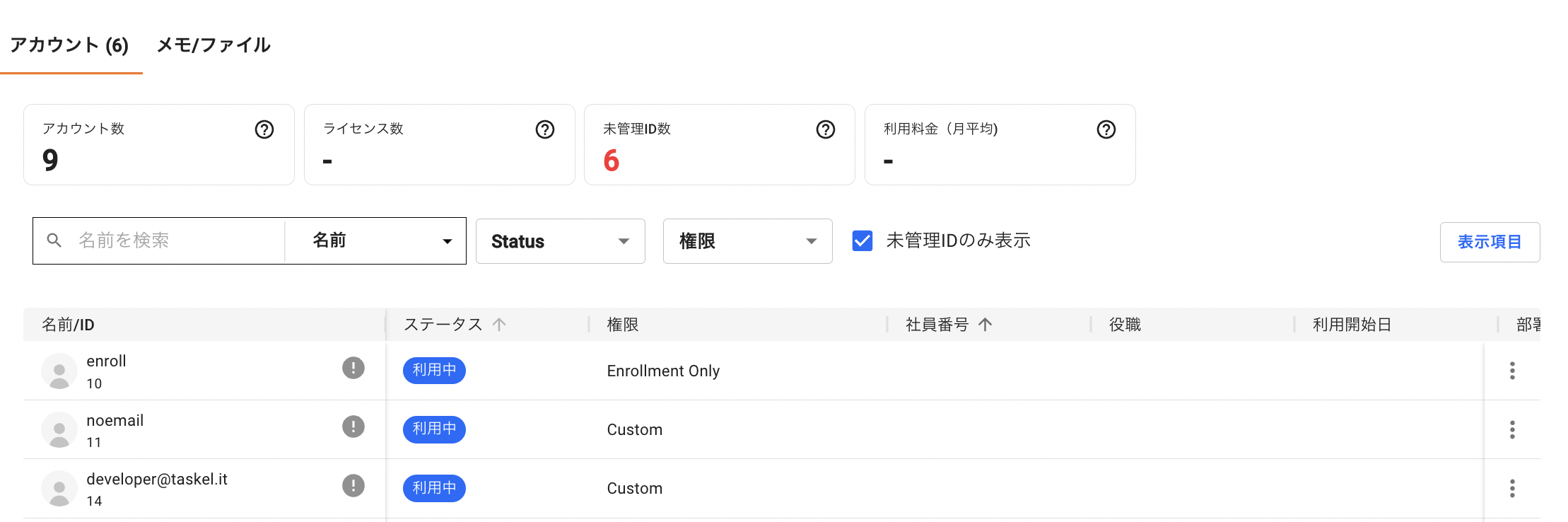Click warning icon in enroll row
Image resolution: width=1568 pixels, height=522 pixels.
tap(353, 368)
